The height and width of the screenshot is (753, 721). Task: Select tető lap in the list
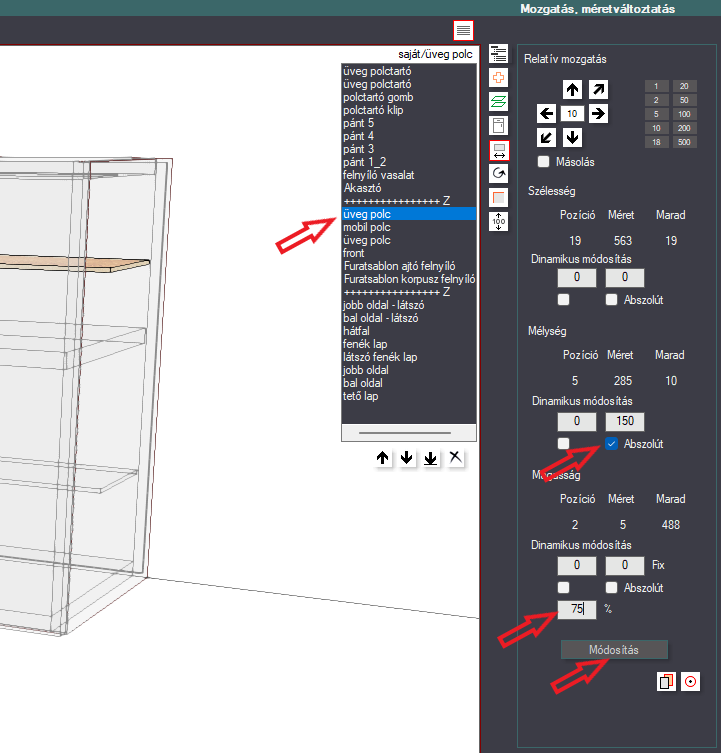[409, 396]
